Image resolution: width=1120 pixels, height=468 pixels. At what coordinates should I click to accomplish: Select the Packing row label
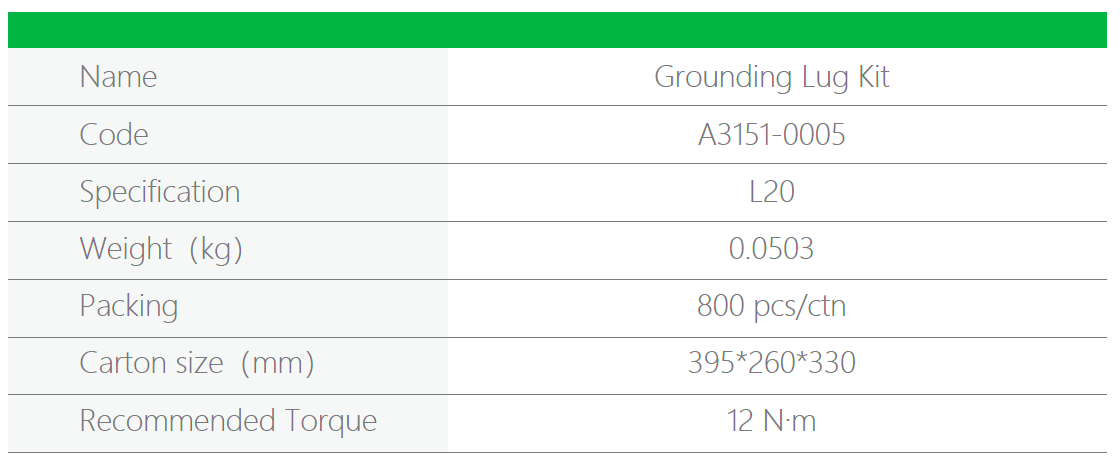[x=129, y=306]
